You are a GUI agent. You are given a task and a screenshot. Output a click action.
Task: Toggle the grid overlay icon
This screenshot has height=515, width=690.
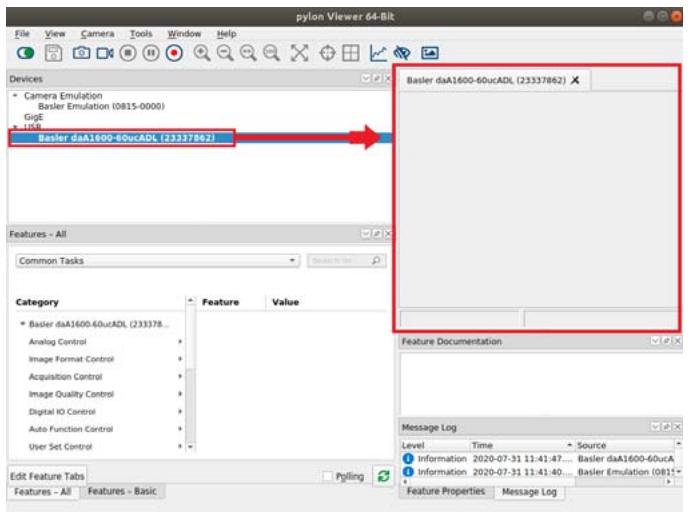[351, 53]
